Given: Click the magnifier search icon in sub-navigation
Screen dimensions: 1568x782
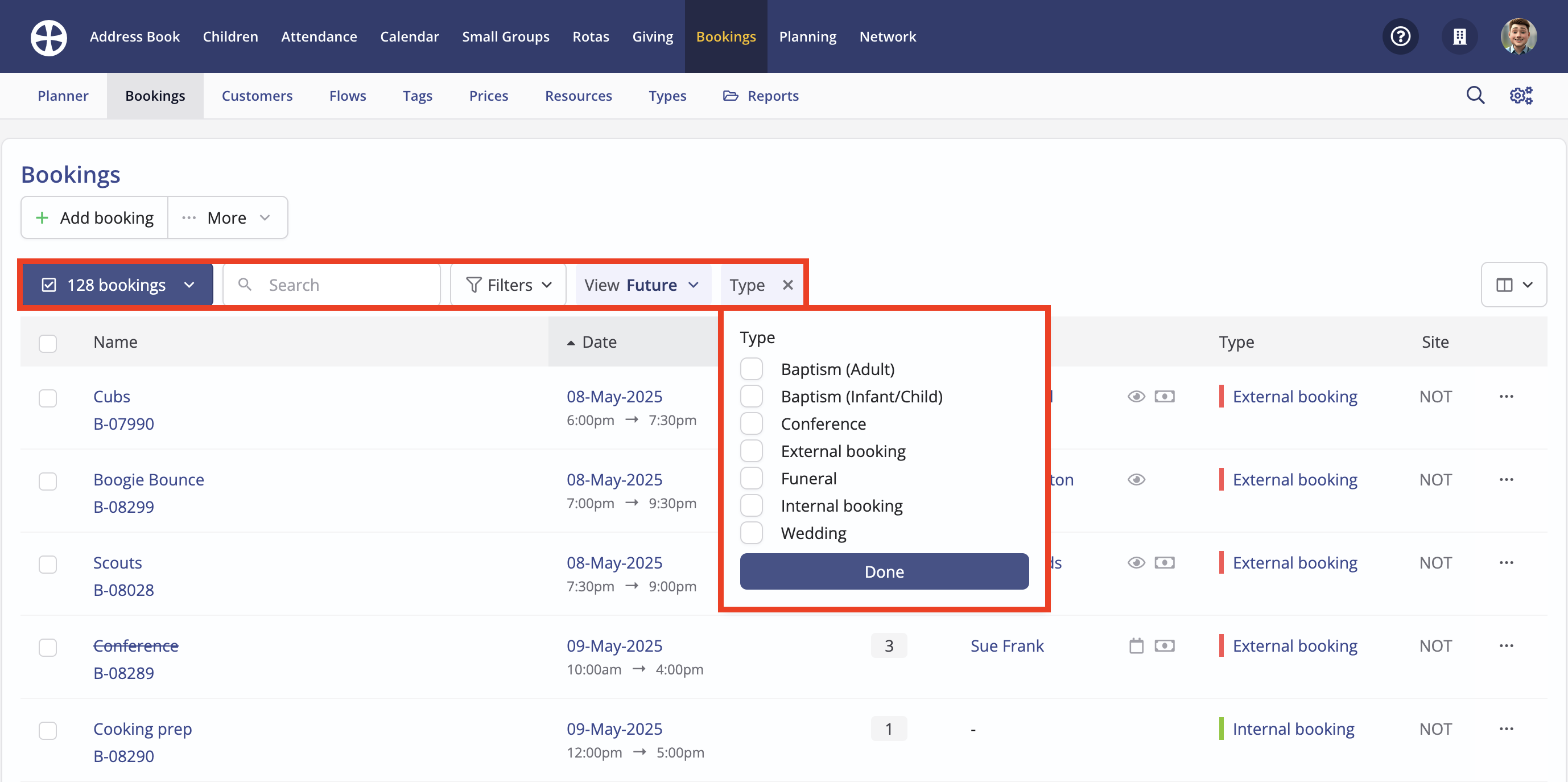Looking at the screenshot, I should (x=1475, y=96).
